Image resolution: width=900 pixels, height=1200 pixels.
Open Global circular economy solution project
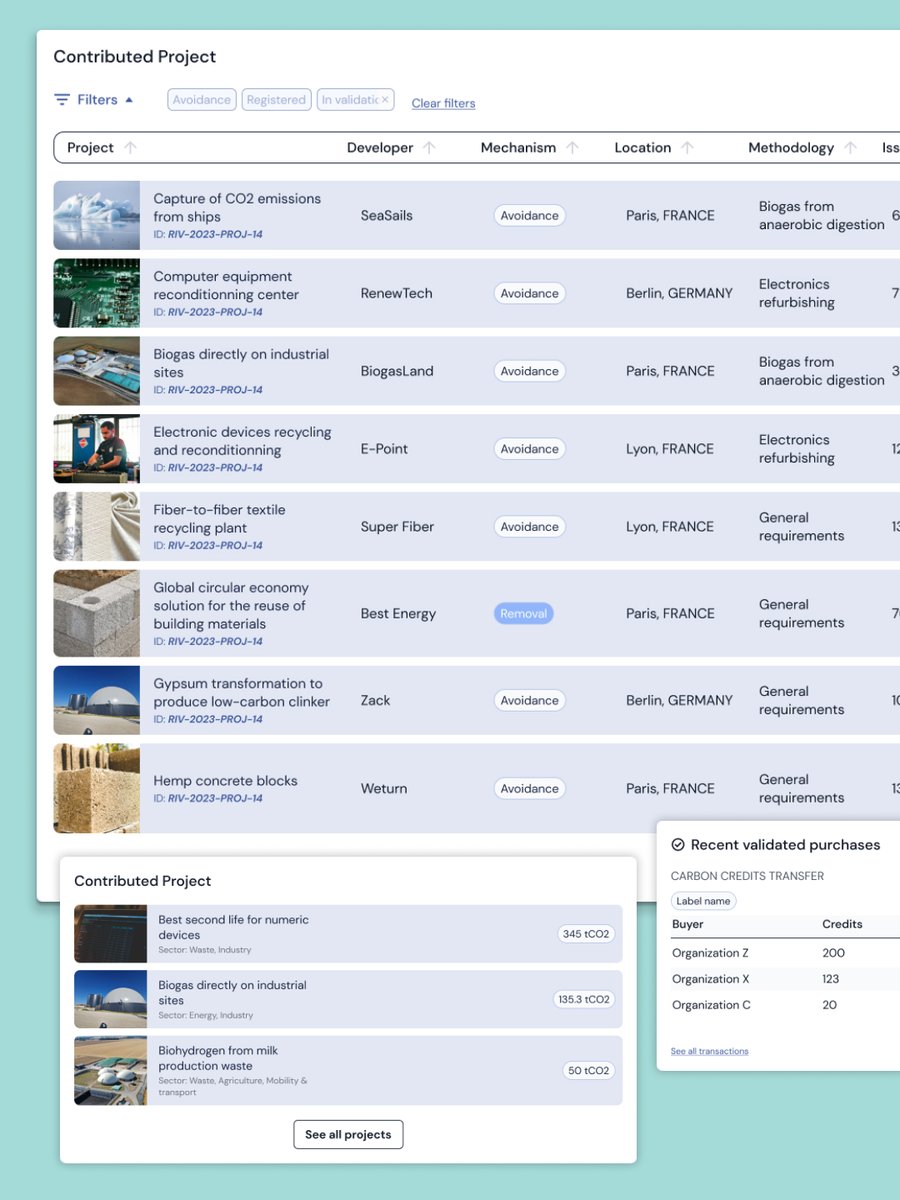click(231, 605)
